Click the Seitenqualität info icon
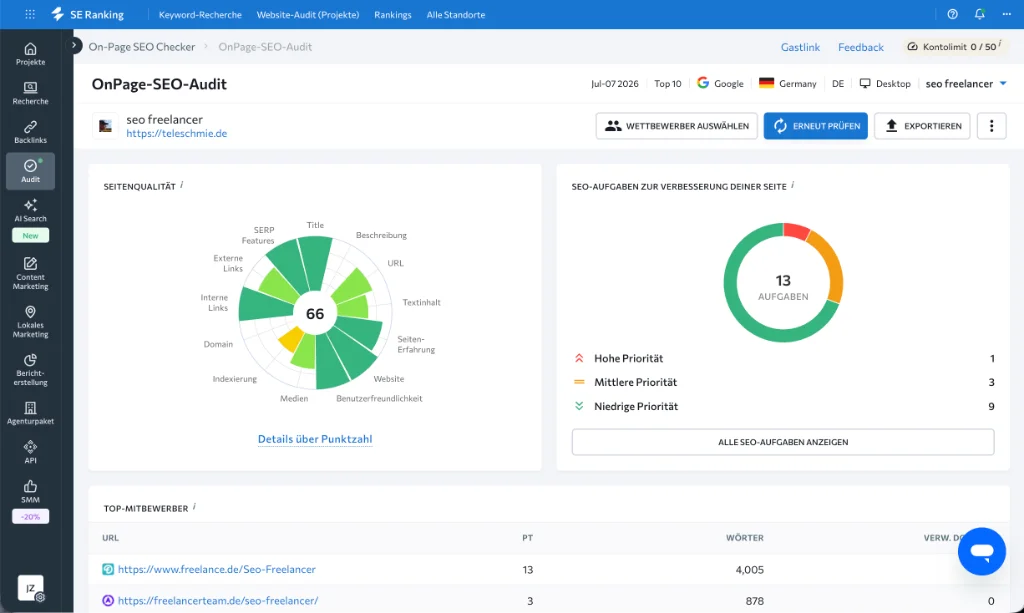The height and width of the screenshot is (613, 1024). pyautogui.click(x=182, y=185)
